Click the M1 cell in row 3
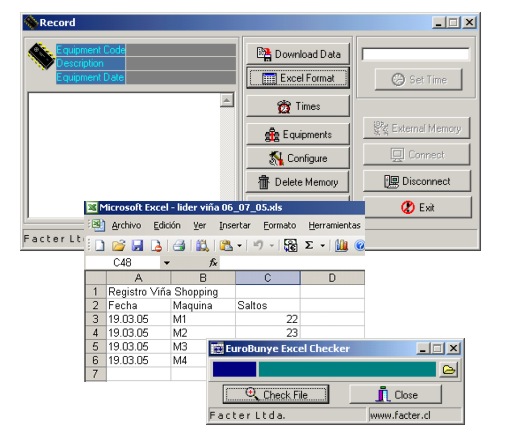508x446 pixels. 203,319
